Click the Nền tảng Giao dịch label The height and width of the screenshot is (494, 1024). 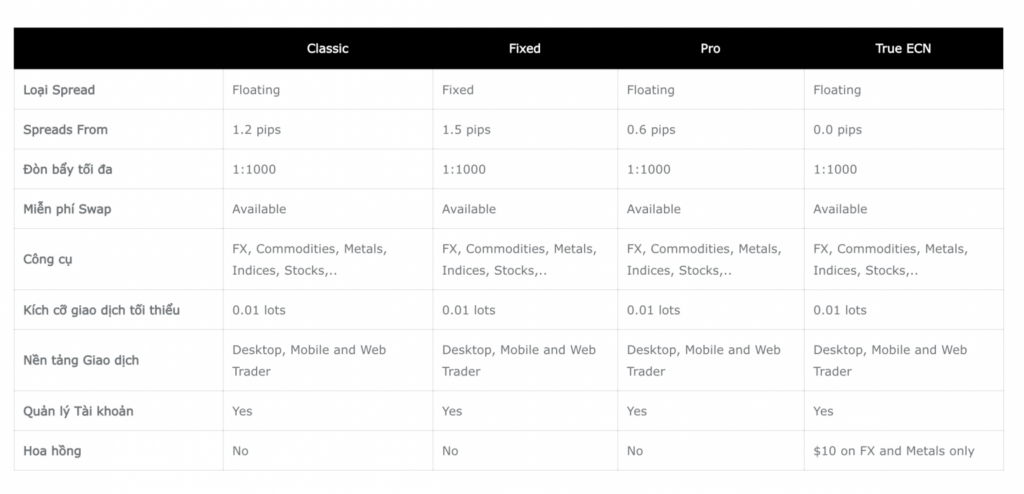(81, 360)
